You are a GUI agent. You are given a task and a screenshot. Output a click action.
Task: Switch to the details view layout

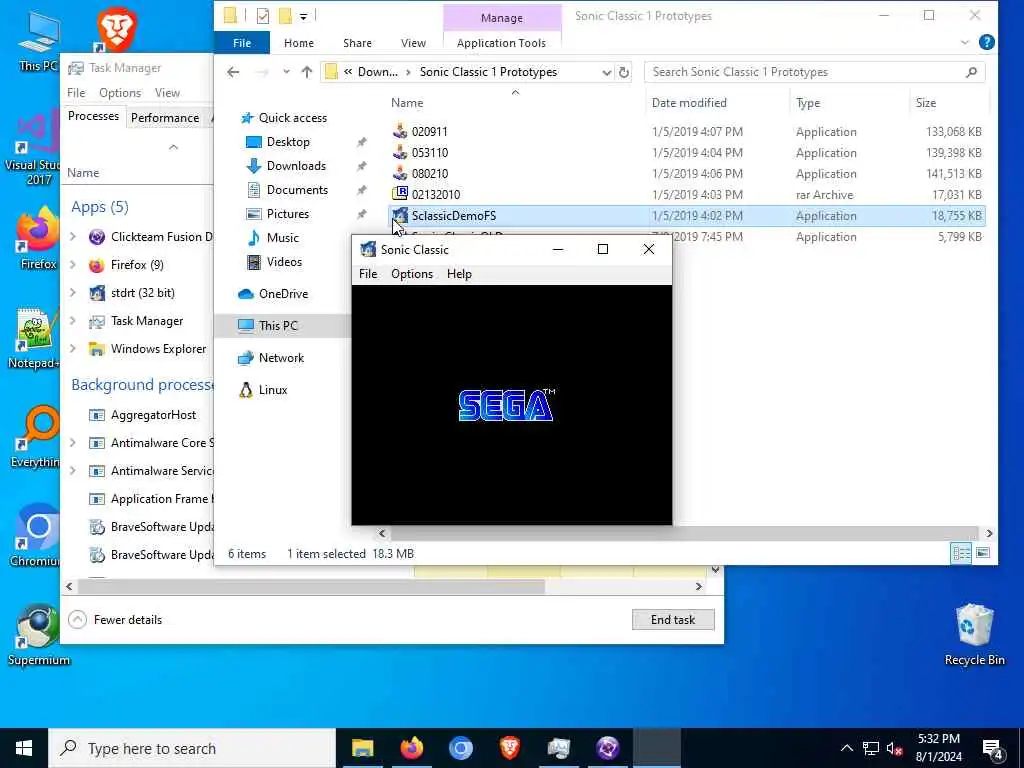point(961,553)
